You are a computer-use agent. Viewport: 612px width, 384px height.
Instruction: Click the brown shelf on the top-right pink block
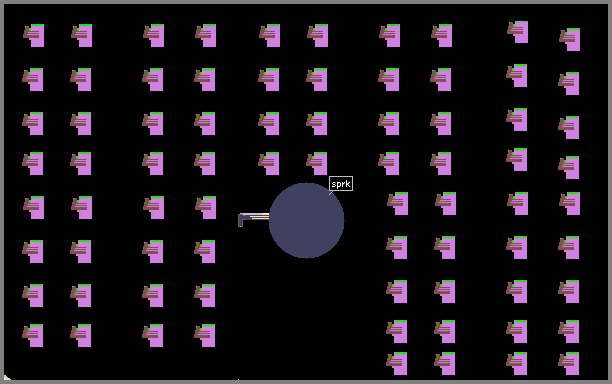click(x=567, y=38)
